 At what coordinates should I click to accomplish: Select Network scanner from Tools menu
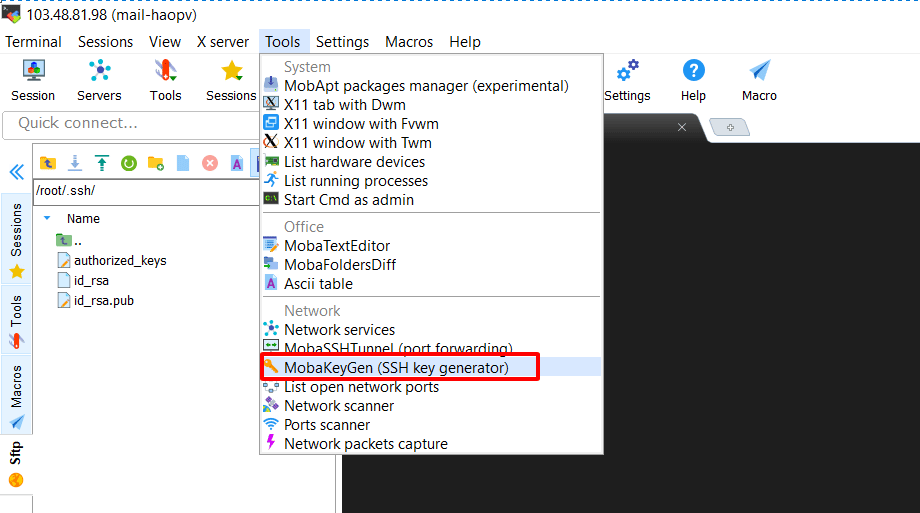(339, 406)
